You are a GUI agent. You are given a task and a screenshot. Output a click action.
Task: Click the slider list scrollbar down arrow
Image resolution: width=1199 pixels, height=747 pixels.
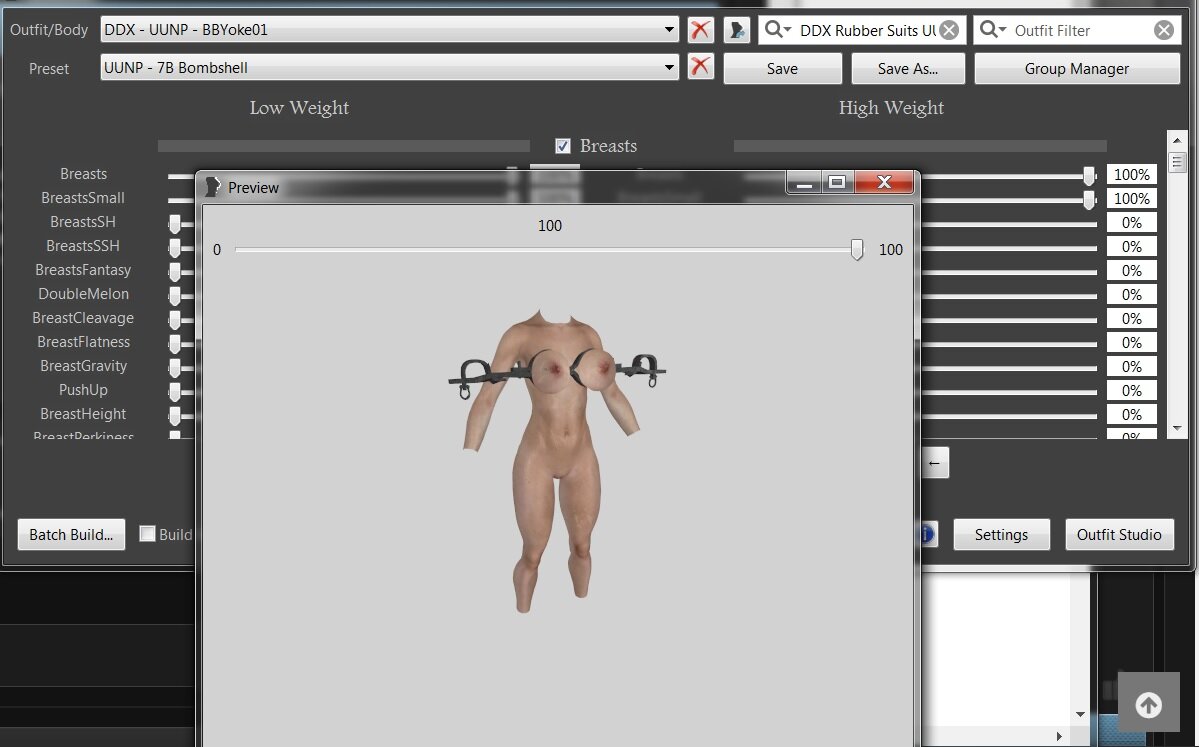[1177, 428]
